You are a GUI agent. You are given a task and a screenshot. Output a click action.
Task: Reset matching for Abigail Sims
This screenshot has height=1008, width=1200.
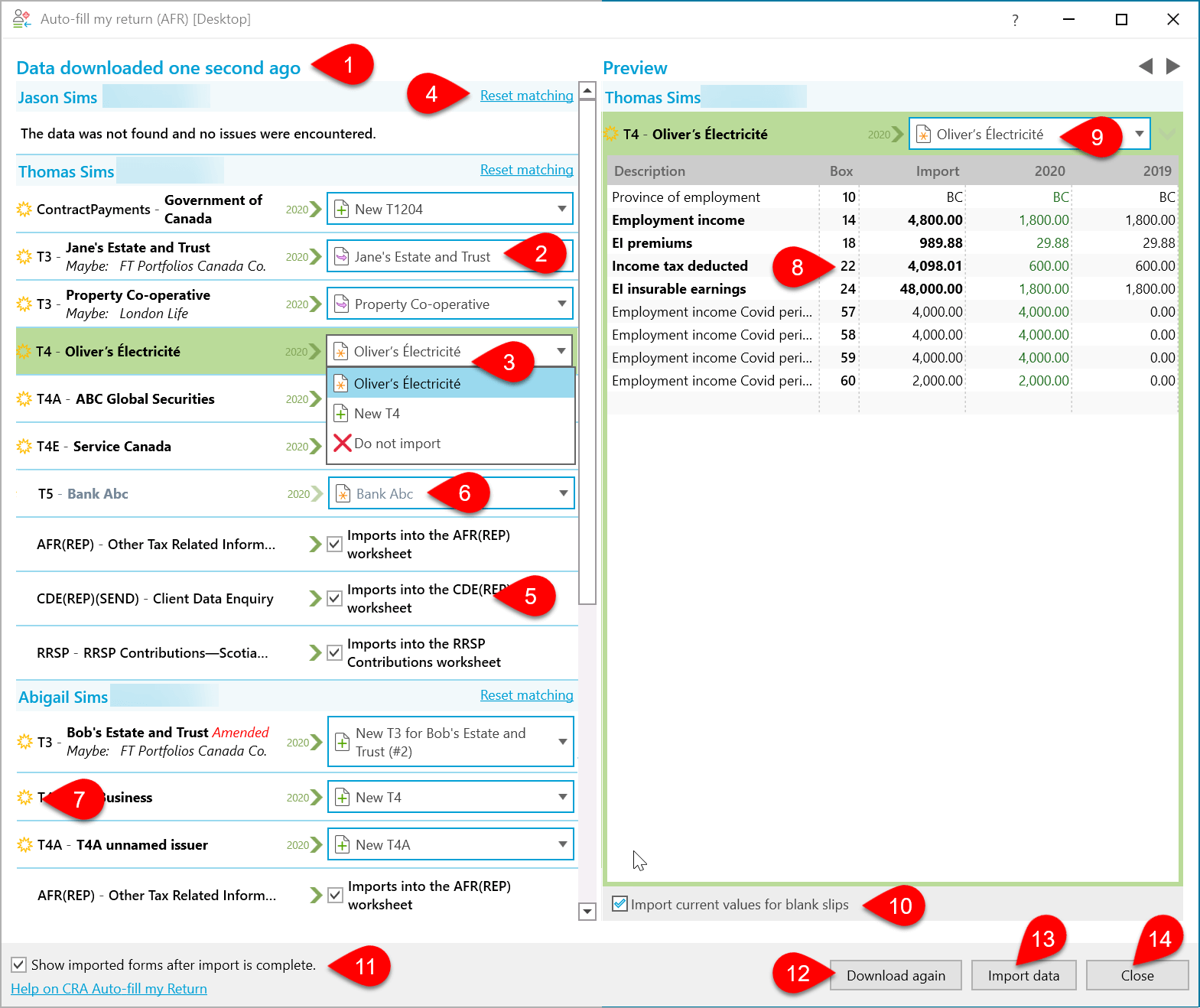(x=526, y=695)
